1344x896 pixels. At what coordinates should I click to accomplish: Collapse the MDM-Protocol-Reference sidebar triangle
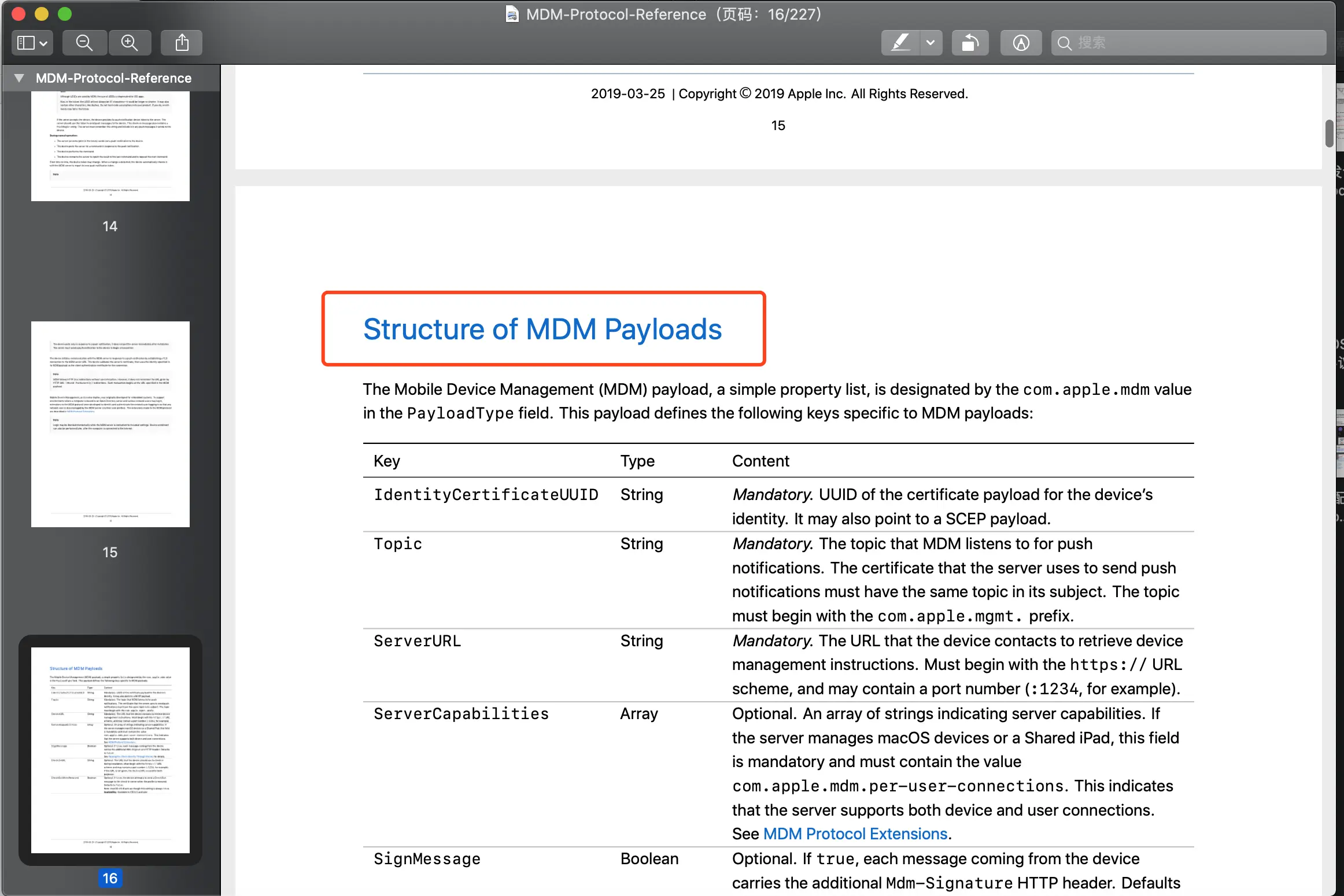tap(20, 78)
